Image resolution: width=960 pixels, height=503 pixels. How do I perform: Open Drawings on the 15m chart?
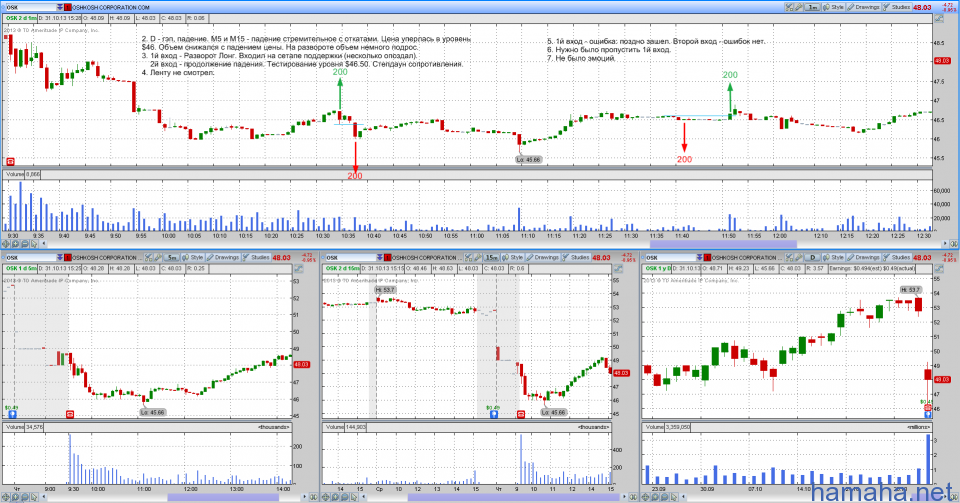click(542, 258)
